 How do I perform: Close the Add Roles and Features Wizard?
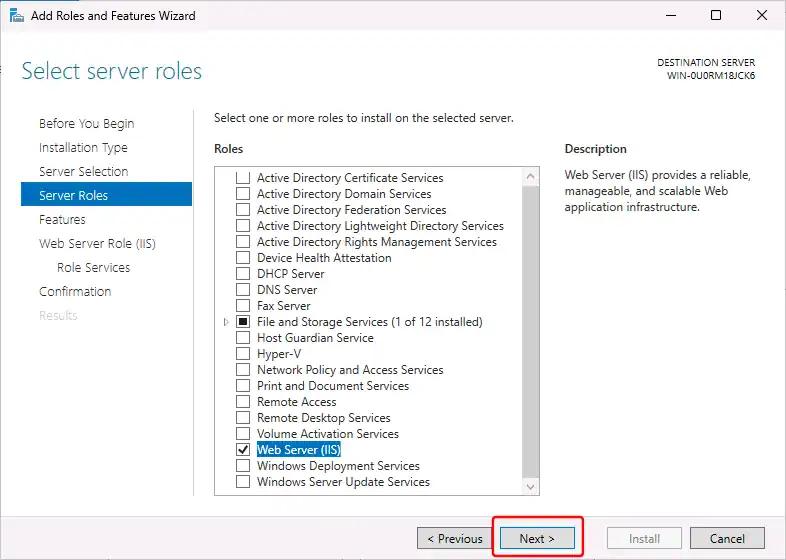tap(762, 16)
